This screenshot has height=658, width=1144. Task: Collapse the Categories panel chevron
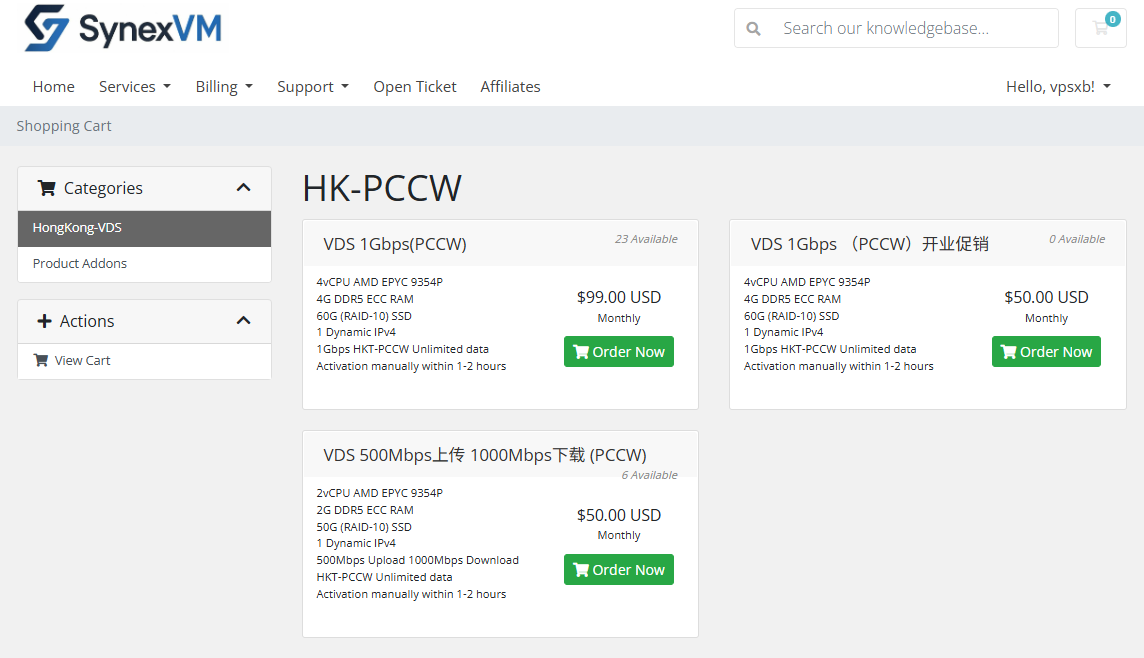click(244, 188)
